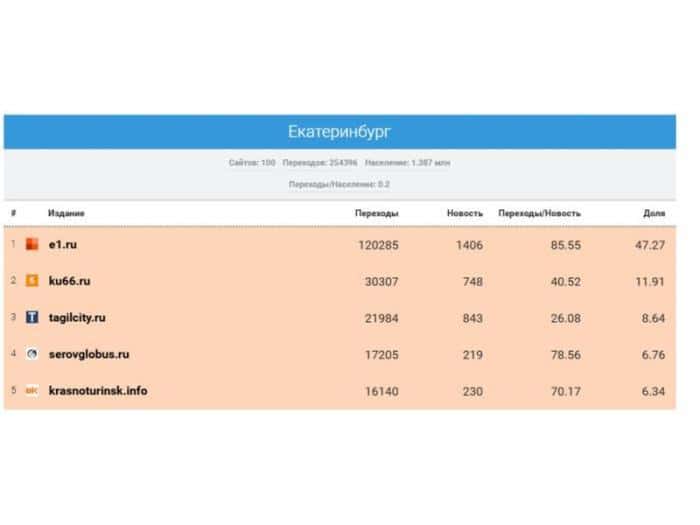Sort by the Издание column header

pos(66,213)
